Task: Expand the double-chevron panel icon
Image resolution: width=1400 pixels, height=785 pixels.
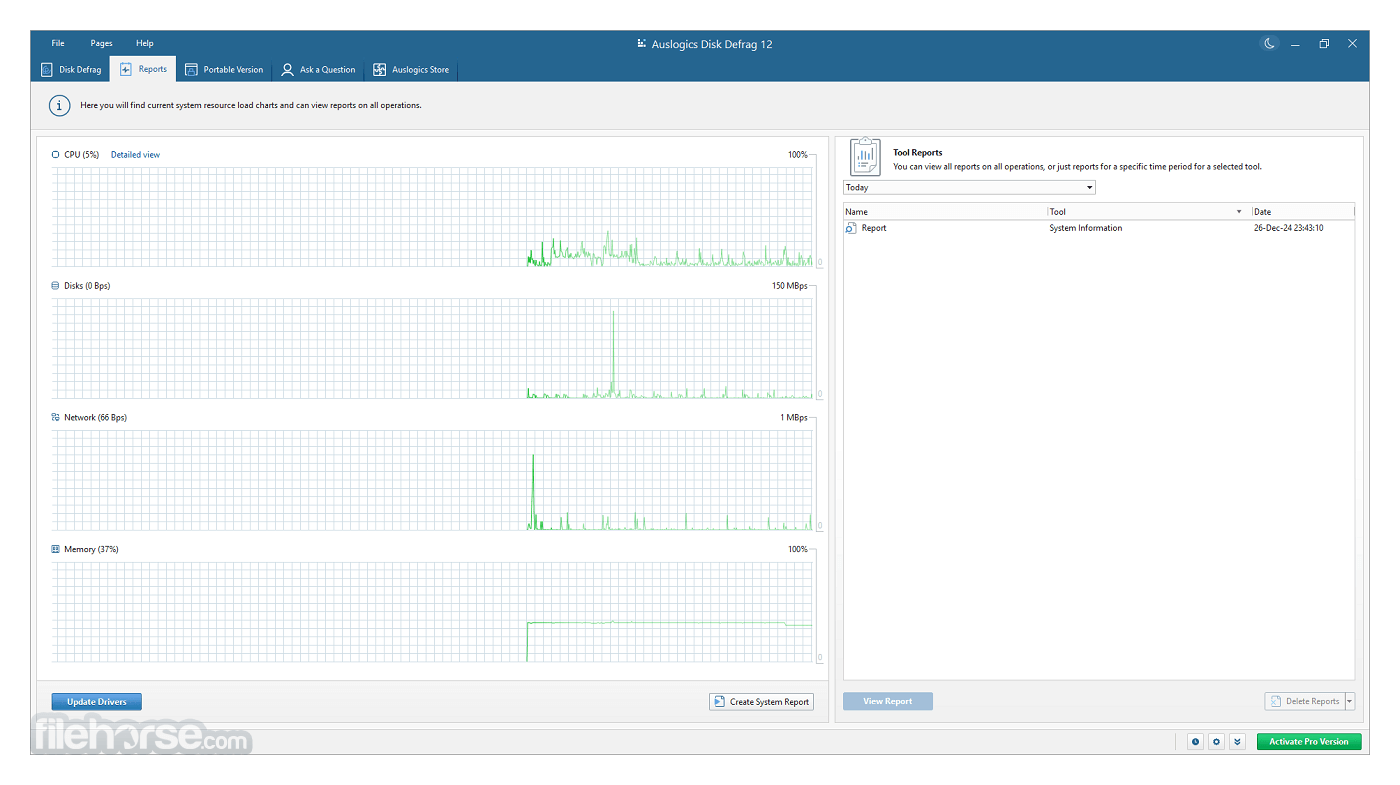Action: point(1237,742)
